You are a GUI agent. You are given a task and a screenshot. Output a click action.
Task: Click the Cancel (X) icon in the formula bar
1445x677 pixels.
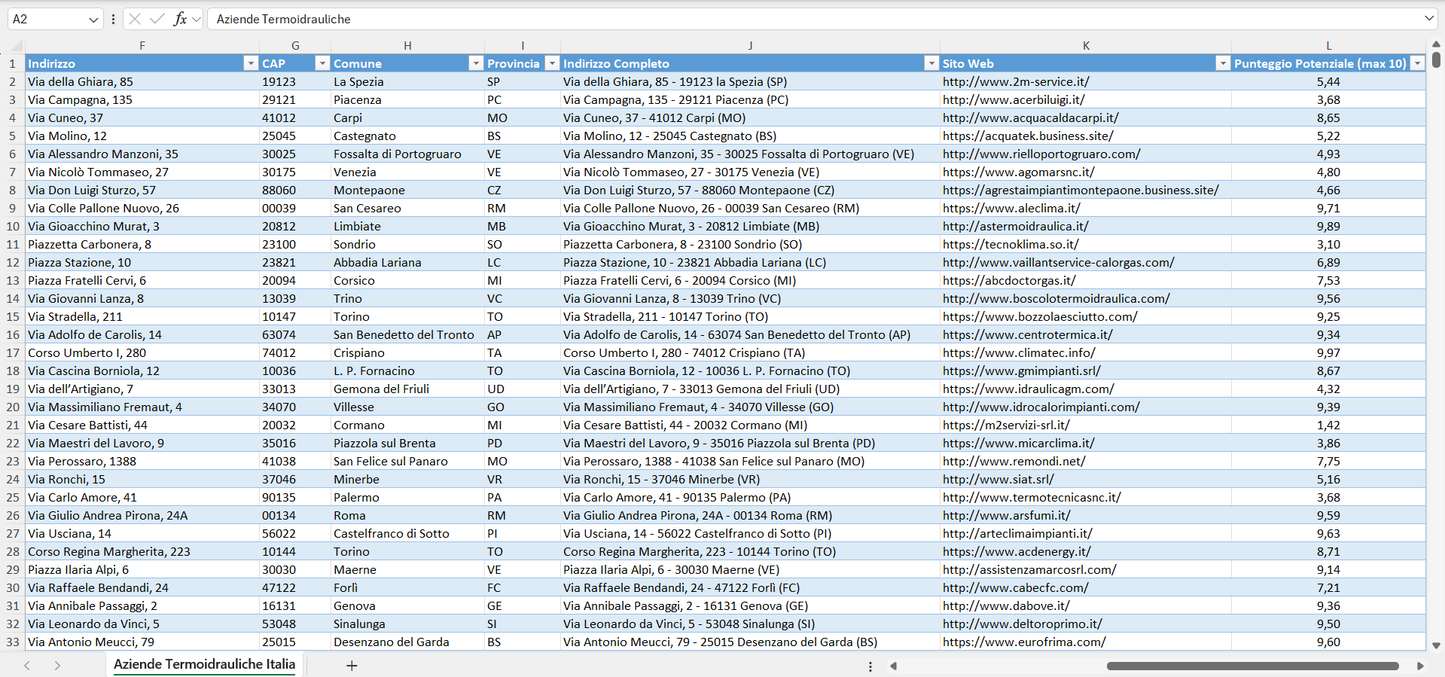(133, 18)
